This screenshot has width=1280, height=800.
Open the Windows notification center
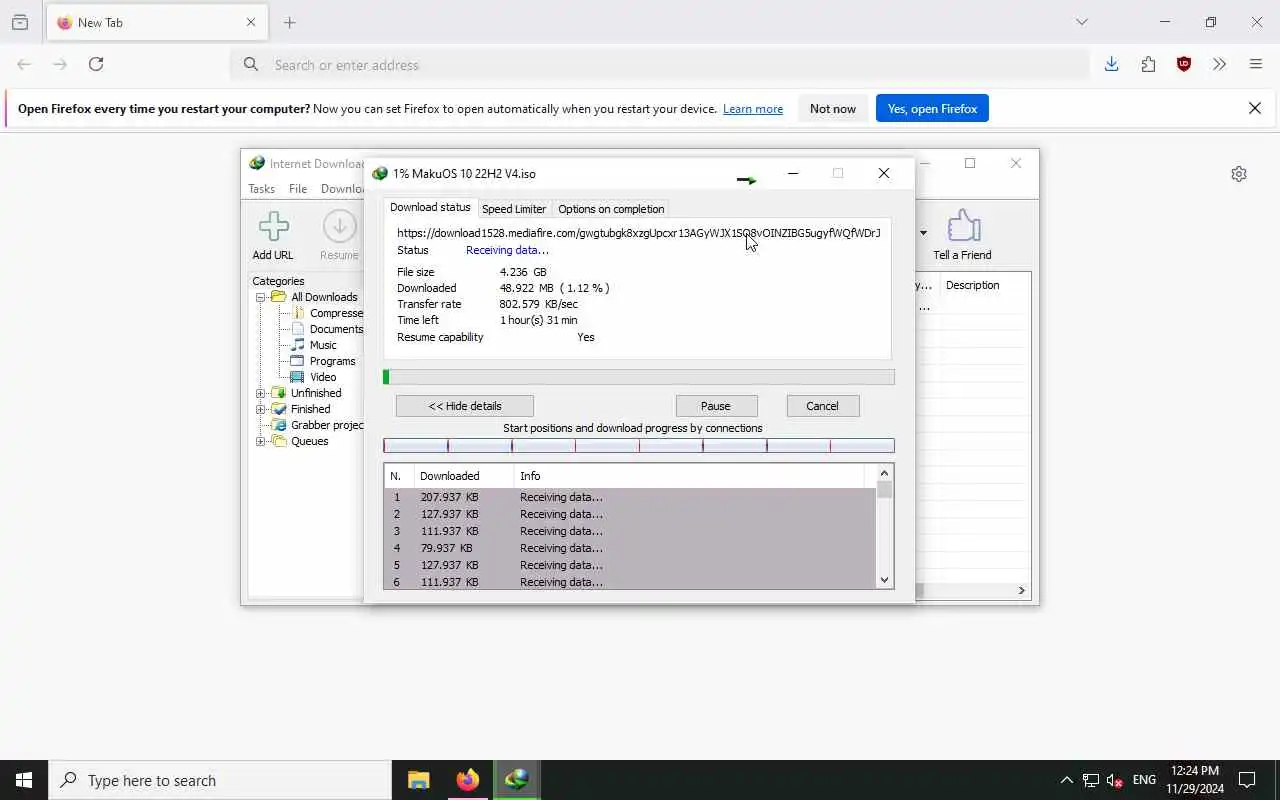(1247, 780)
